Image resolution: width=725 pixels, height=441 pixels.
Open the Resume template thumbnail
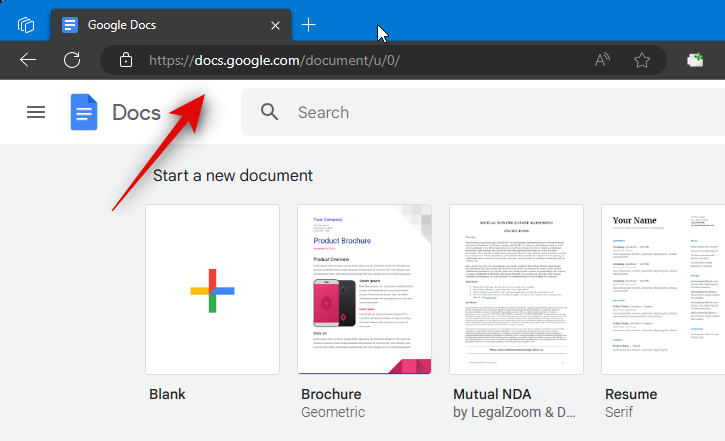point(663,289)
